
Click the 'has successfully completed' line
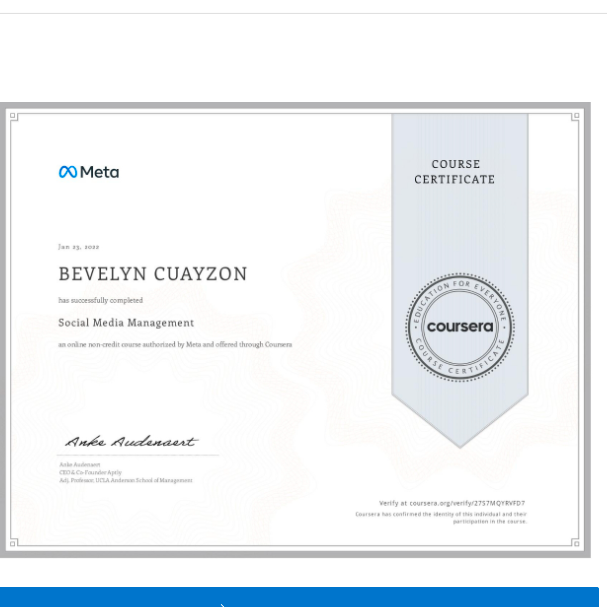pos(100,300)
